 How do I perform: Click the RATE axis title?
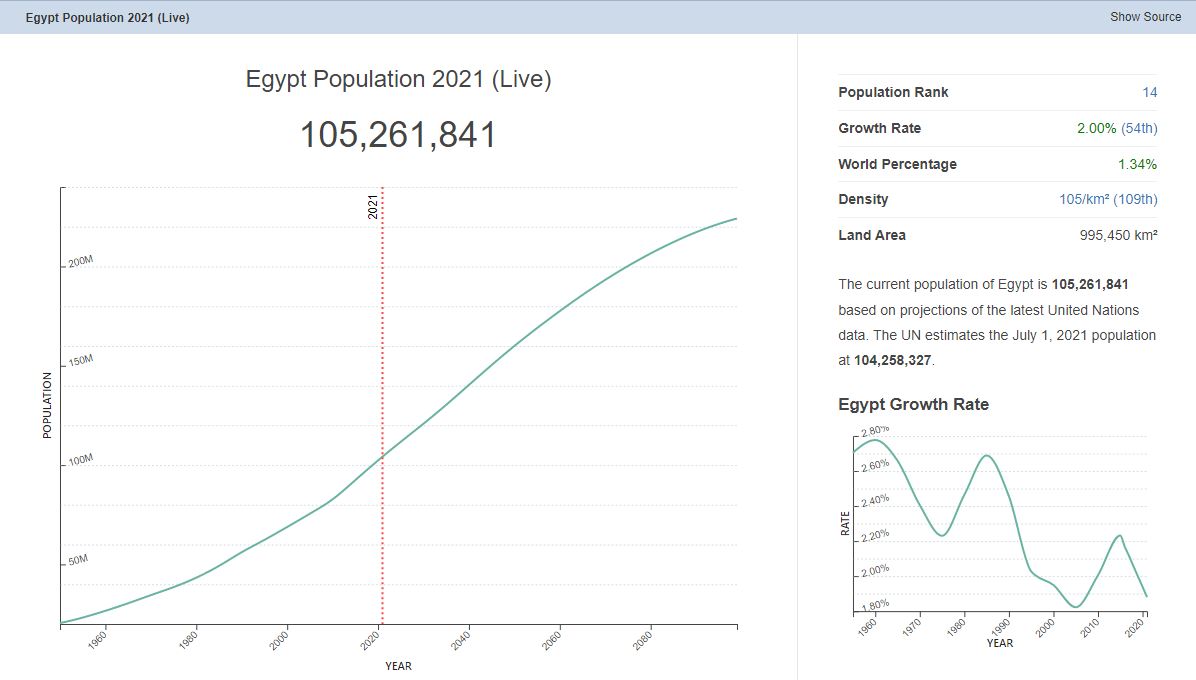(x=845, y=524)
